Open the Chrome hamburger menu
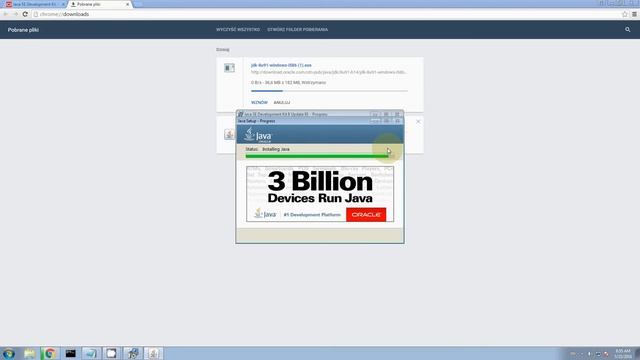Image resolution: width=640 pixels, height=360 pixels. click(x=634, y=14)
